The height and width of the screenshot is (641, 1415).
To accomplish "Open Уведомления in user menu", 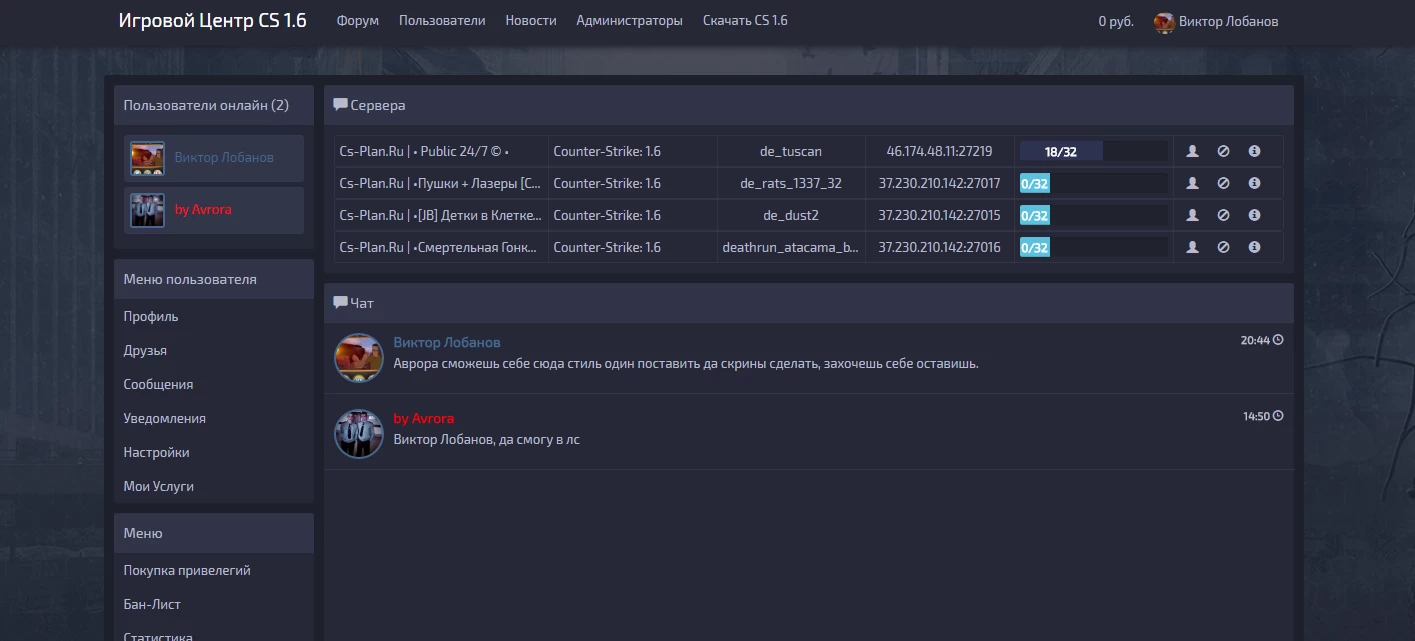I will [x=164, y=419].
